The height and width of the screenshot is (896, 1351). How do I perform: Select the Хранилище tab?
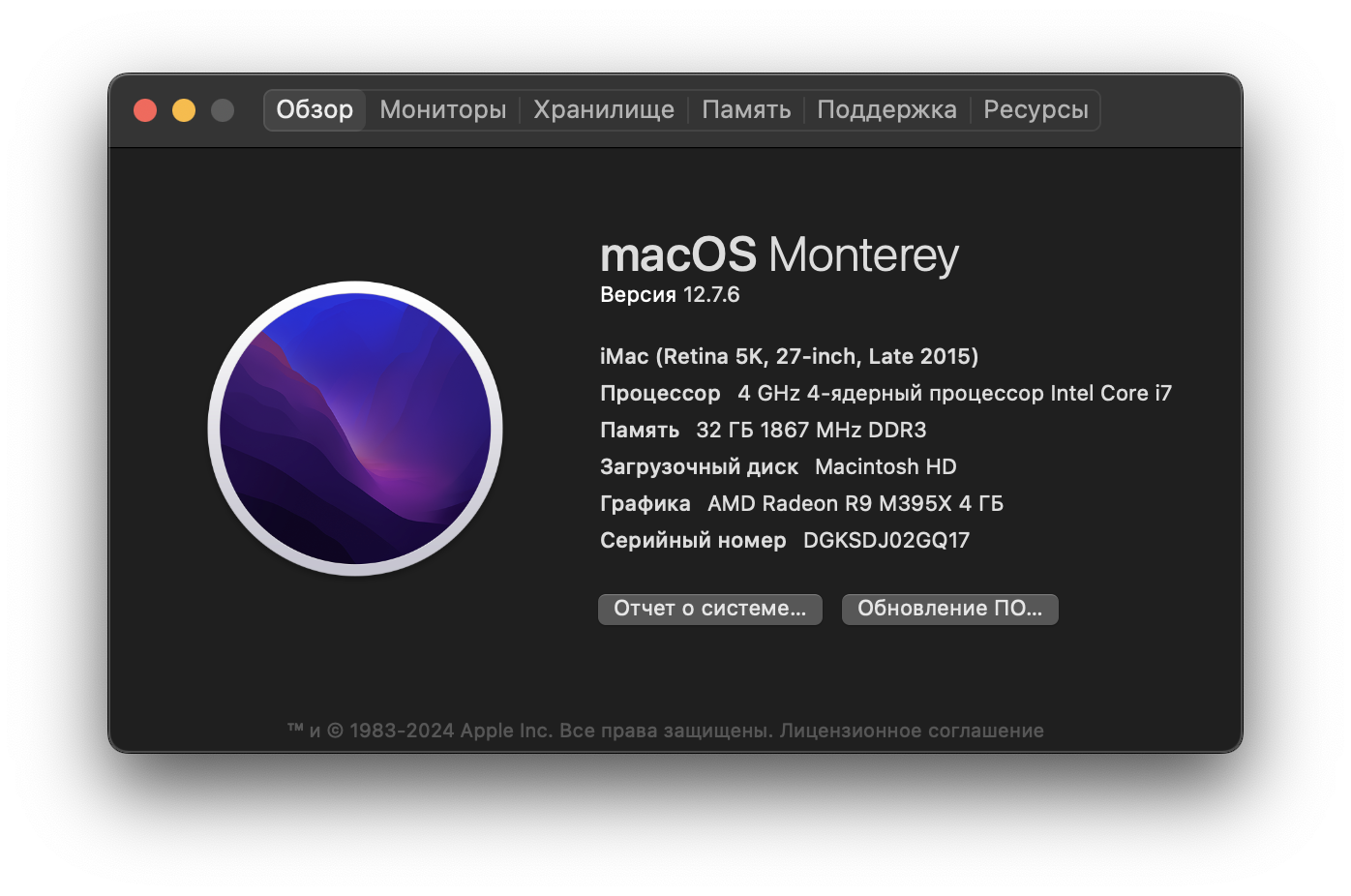[x=604, y=110]
